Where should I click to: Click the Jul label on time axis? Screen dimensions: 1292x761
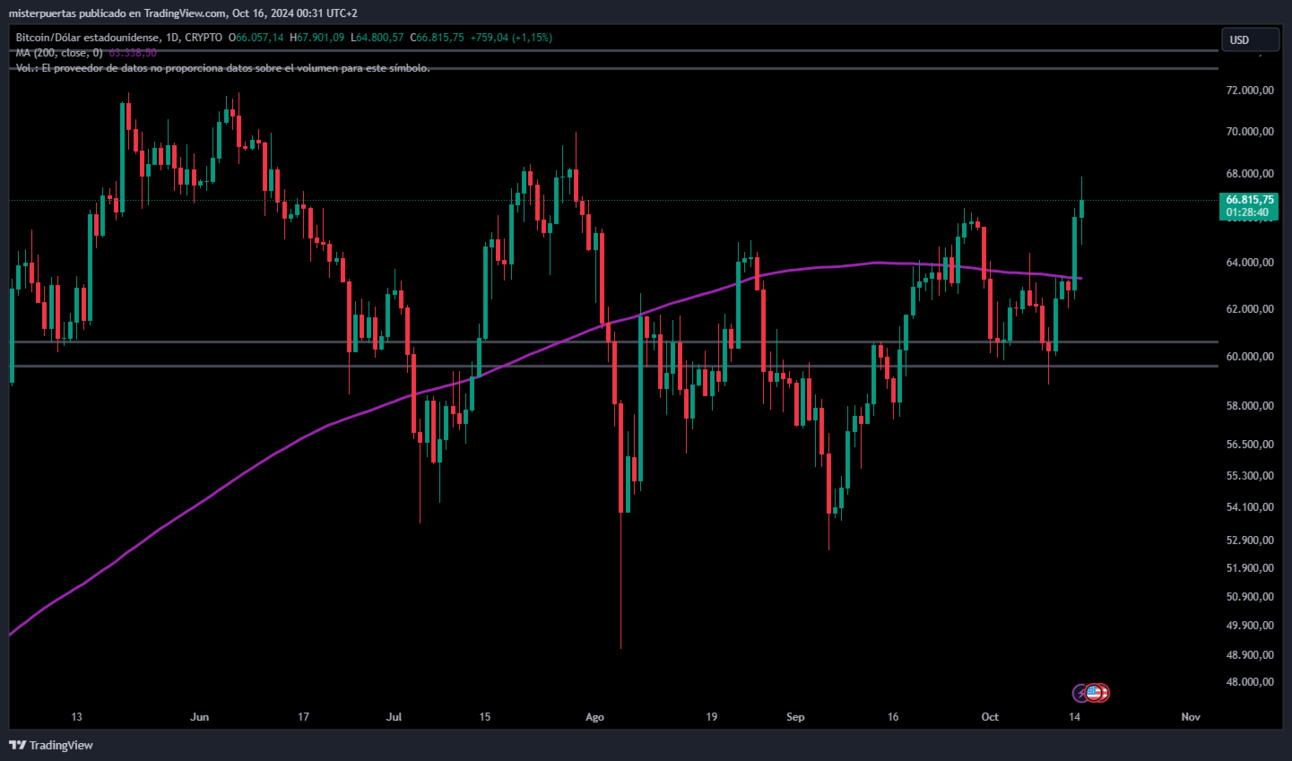pyautogui.click(x=394, y=717)
